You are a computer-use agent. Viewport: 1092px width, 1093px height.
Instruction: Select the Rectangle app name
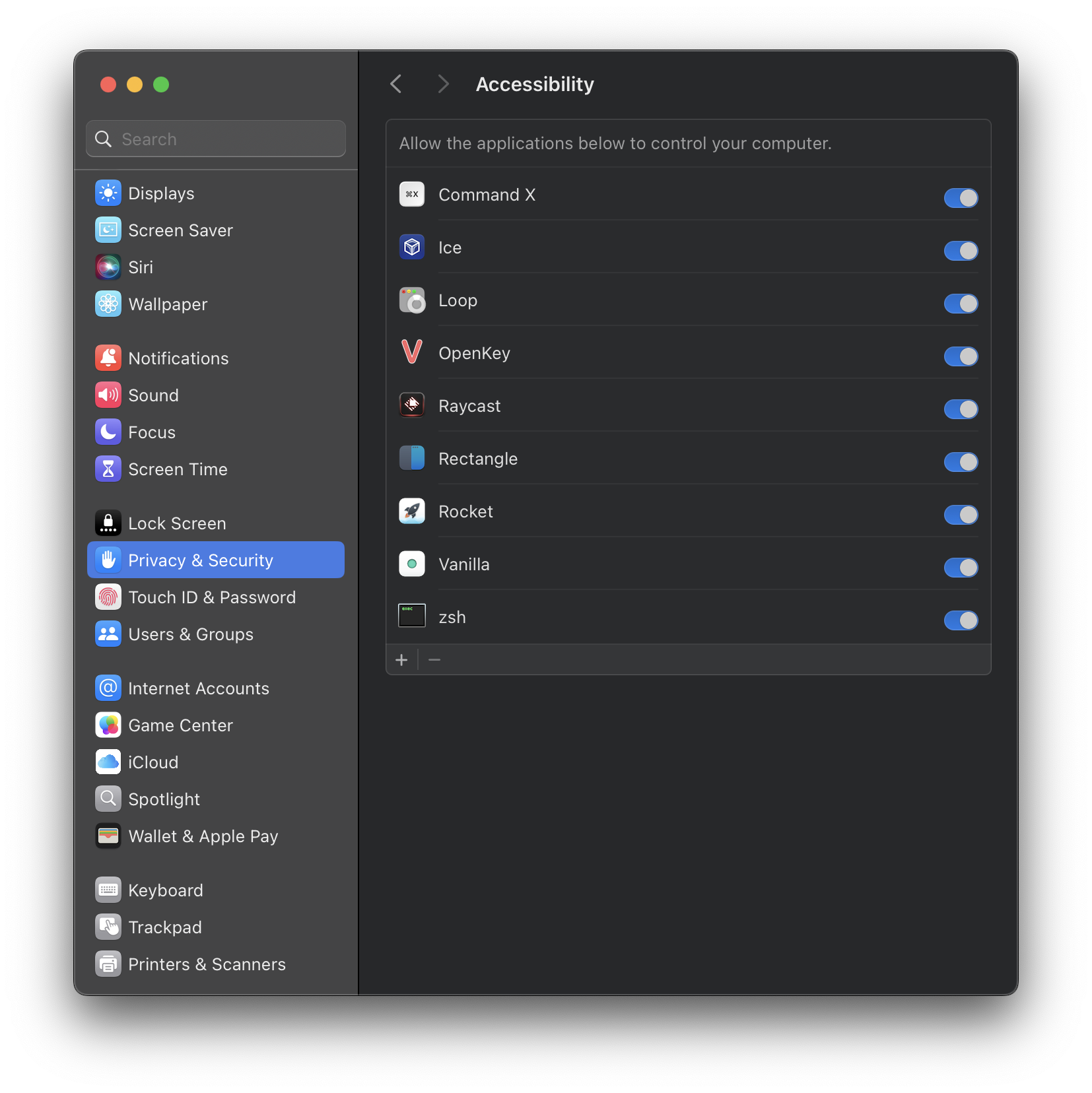(x=478, y=459)
